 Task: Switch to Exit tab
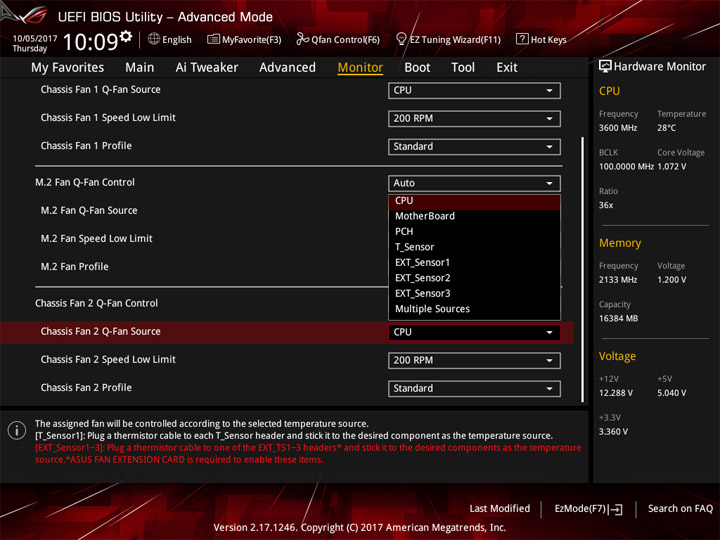(x=507, y=68)
